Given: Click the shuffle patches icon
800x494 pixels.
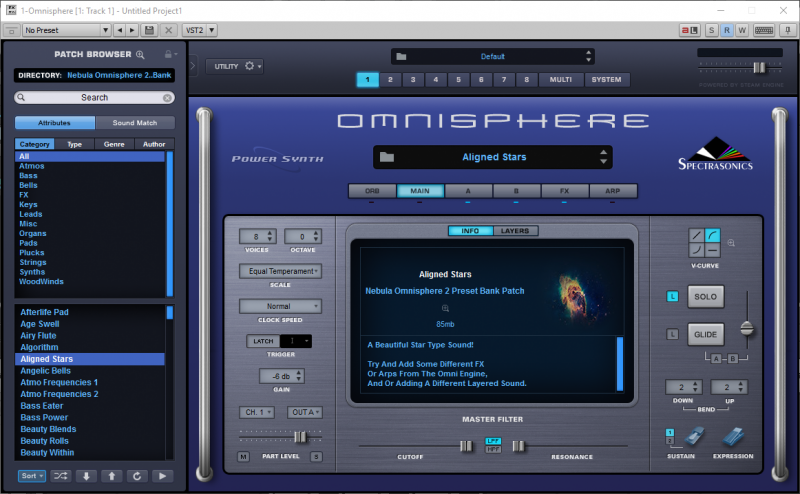Looking at the screenshot, I should pyautogui.click(x=60, y=476).
